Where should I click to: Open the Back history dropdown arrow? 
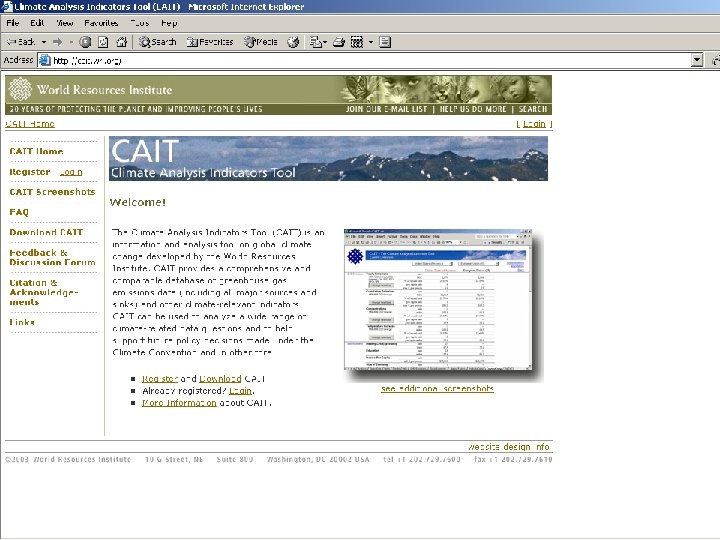click(x=44, y=42)
